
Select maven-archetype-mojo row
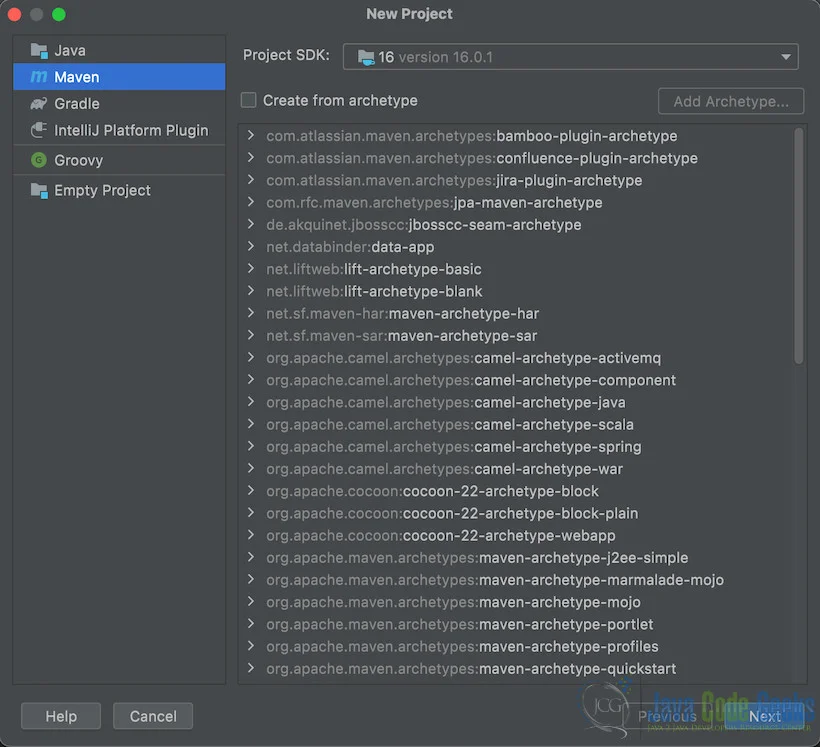518,602
